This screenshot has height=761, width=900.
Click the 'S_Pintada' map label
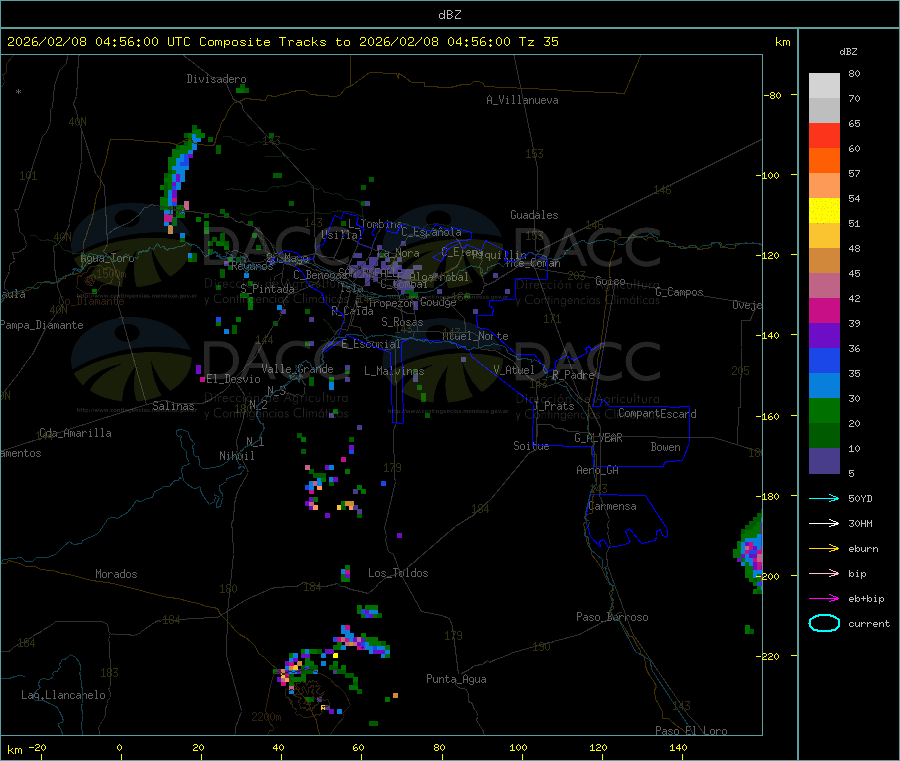(267, 289)
